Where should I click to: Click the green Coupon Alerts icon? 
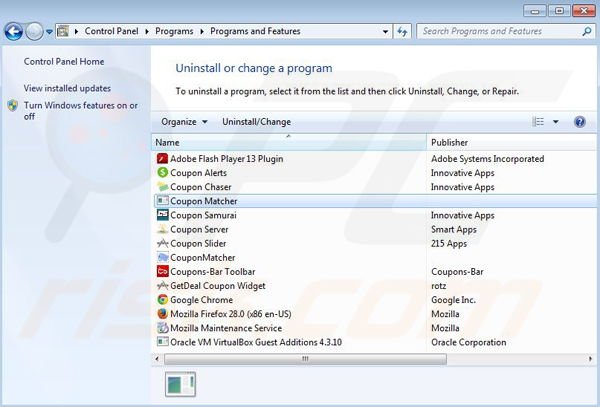(x=163, y=173)
